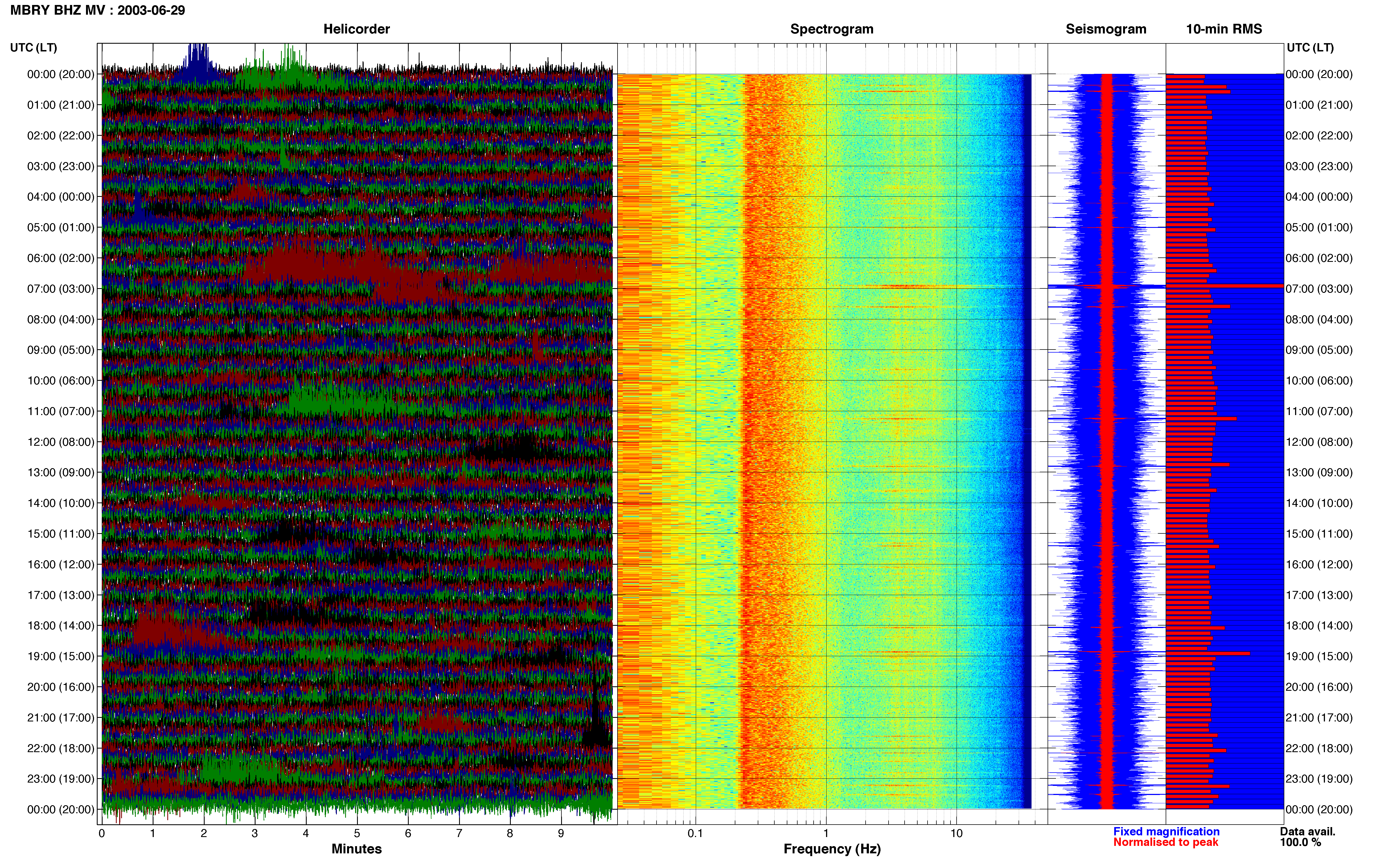Click left time label '10:00 (06:00)'
The image size is (1388, 868).
click(x=60, y=380)
